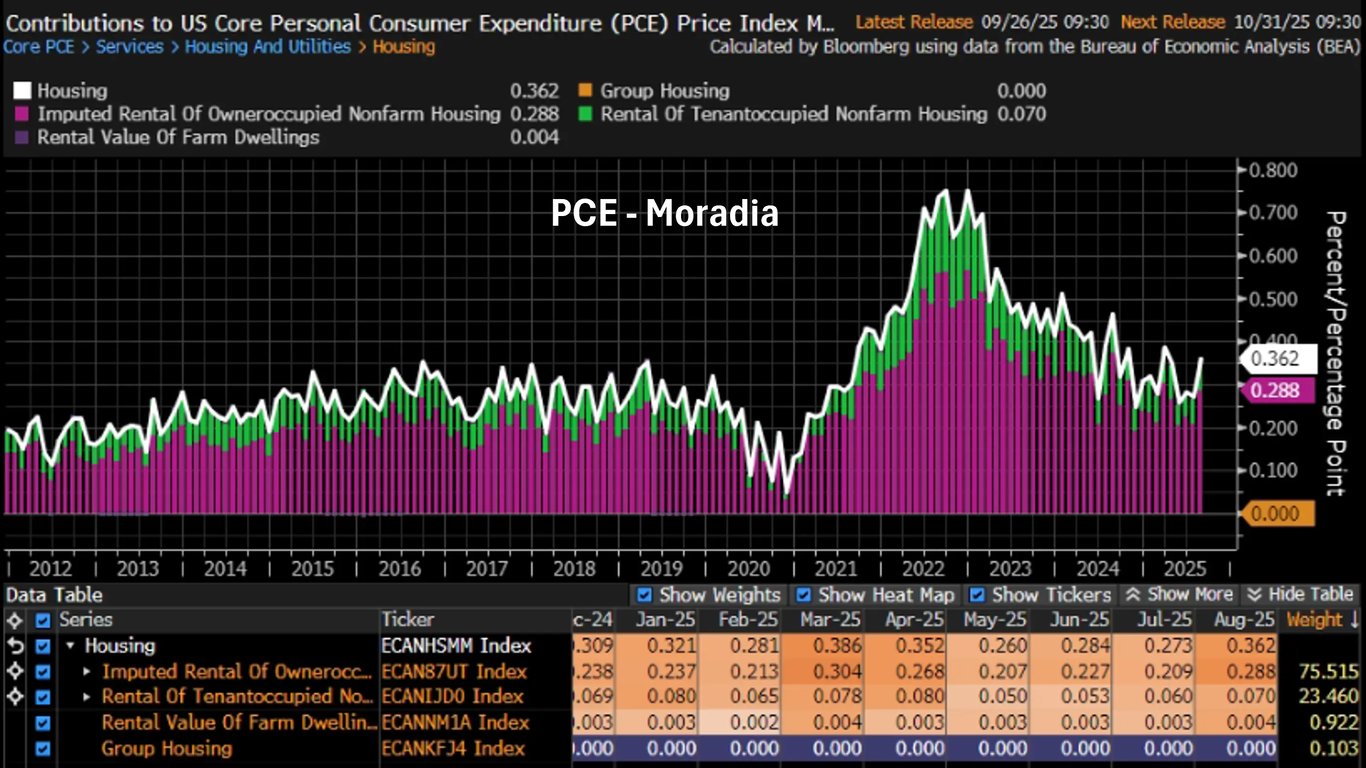Click the white Housing legend square

tap(21, 91)
